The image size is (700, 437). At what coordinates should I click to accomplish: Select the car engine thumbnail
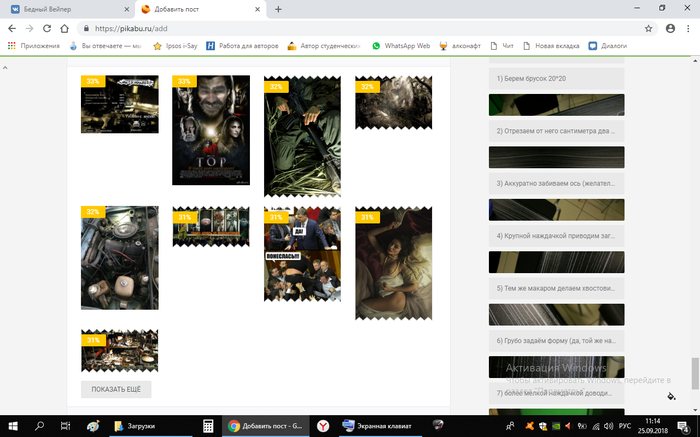[x=120, y=258]
